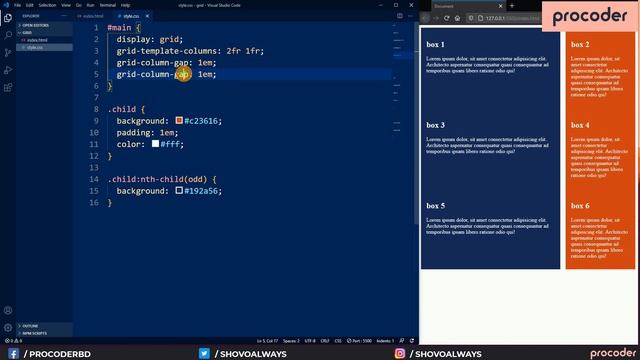Click the Spaces: 2 indentation status item

291,341
